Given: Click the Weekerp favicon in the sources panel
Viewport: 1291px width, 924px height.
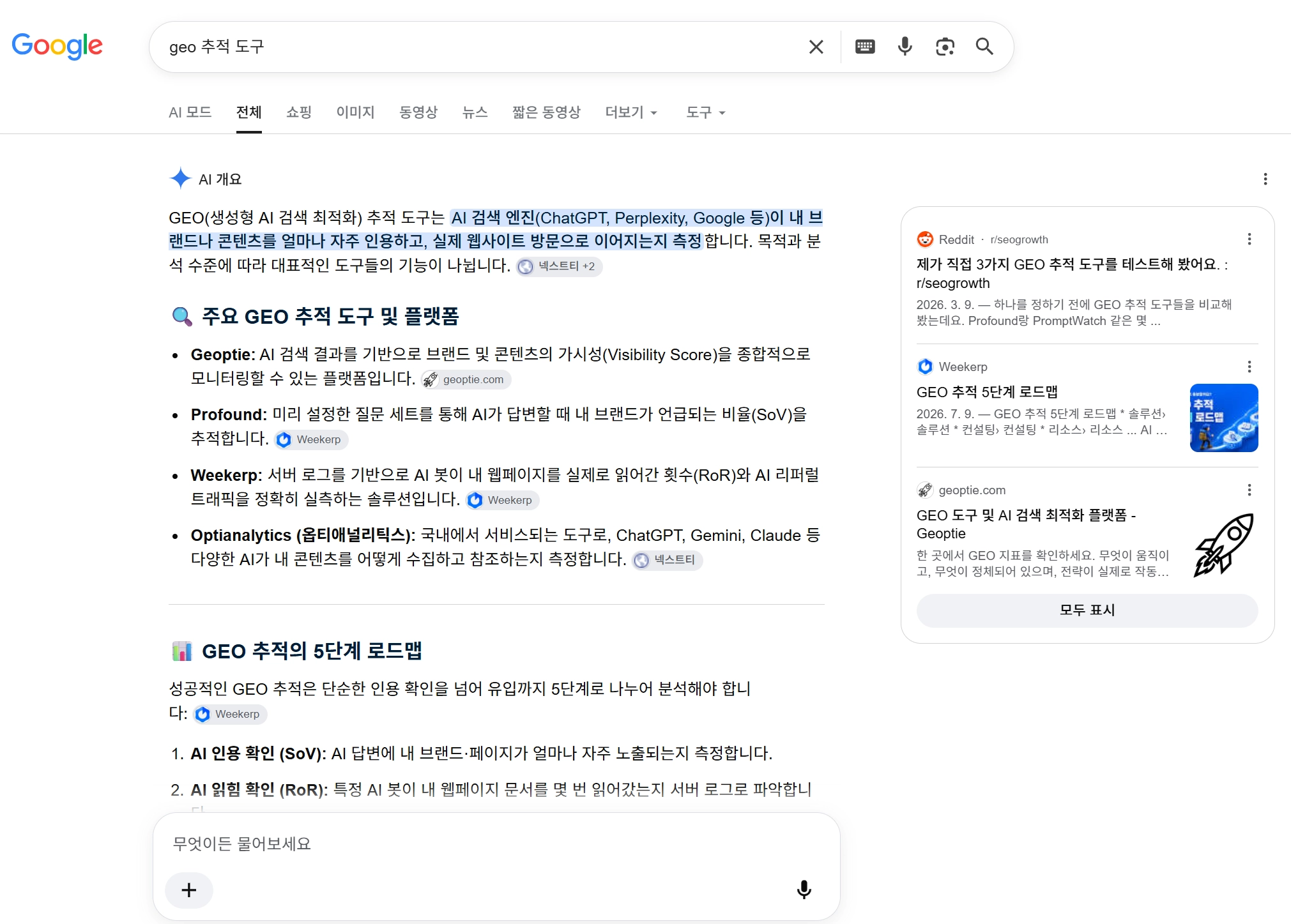Looking at the screenshot, I should coord(924,367).
